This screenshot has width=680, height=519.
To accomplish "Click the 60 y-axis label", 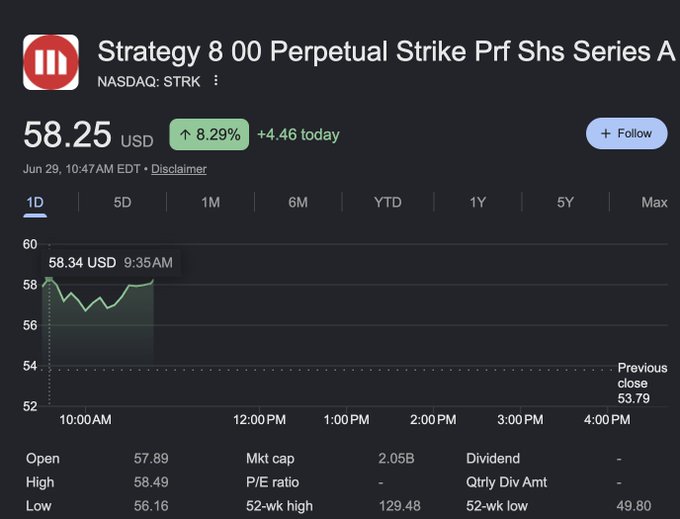I will (30, 245).
